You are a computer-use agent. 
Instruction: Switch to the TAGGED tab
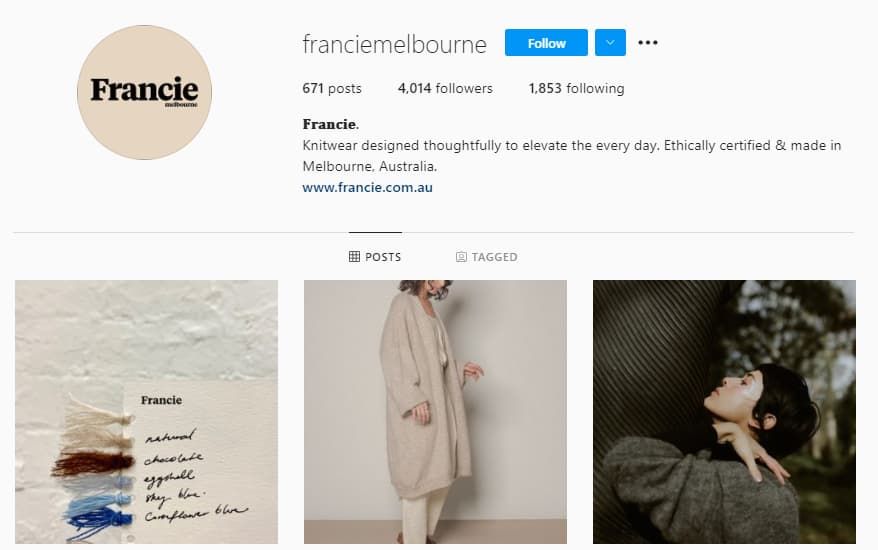coord(487,257)
